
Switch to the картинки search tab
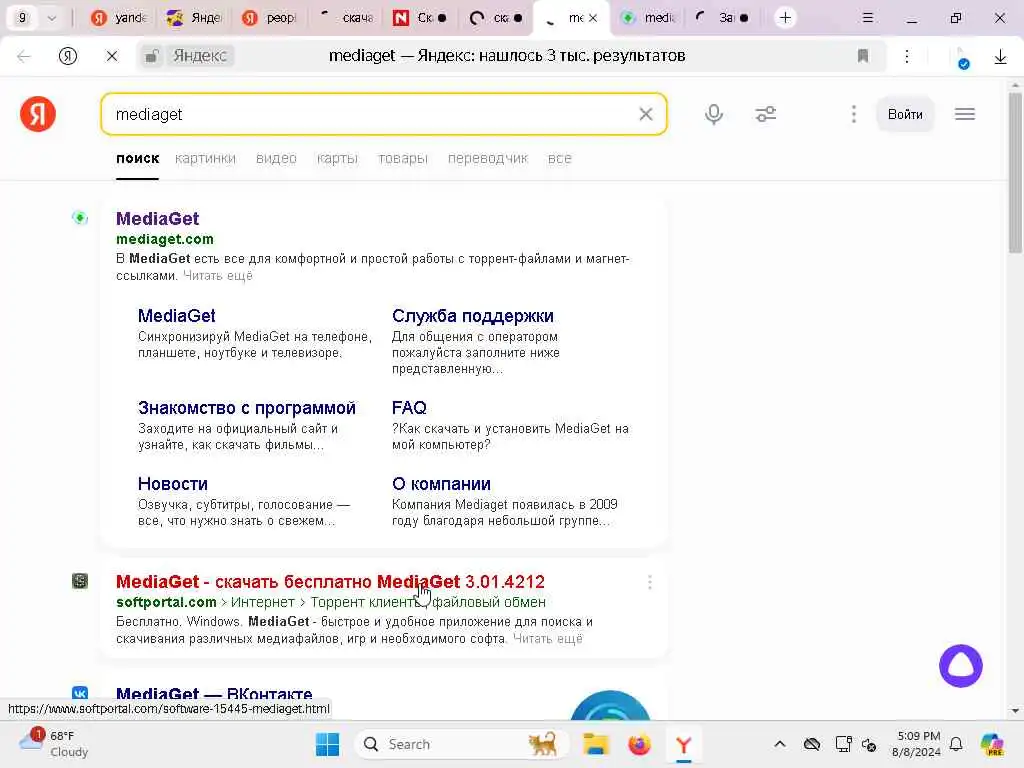click(x=205, y=158)
